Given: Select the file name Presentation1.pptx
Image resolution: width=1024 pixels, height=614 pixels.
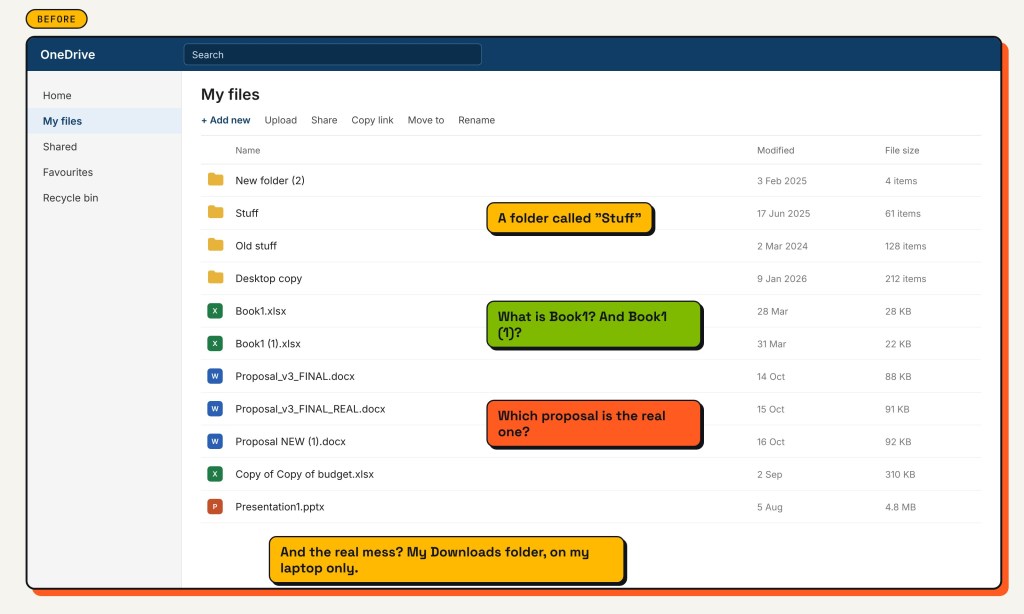Looking at the screenshot, I should coord(280,507).
